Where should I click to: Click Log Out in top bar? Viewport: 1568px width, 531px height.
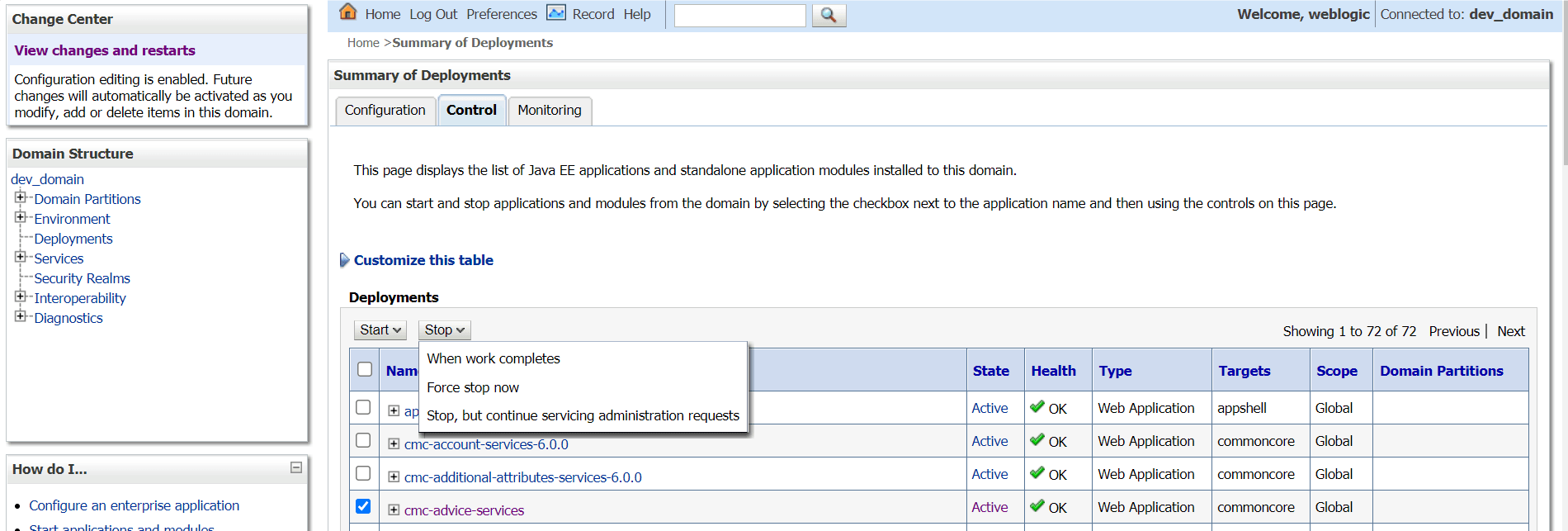(x=433, y=14)
